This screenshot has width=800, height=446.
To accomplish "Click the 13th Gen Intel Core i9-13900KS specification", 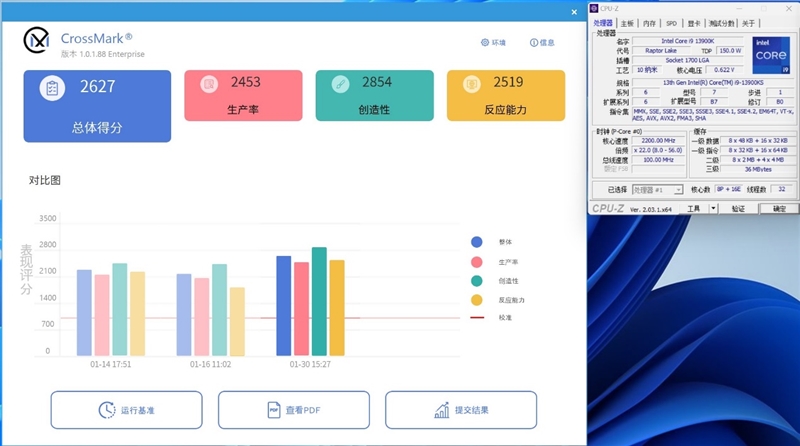I will (x=713, y=82).
